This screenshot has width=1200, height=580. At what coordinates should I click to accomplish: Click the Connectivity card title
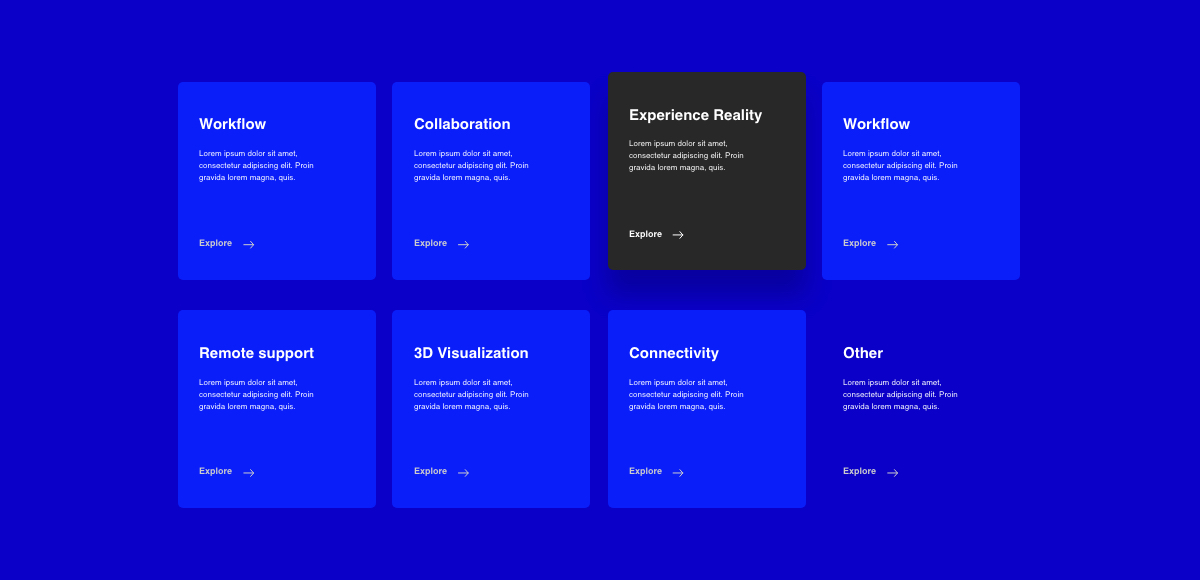673,353
